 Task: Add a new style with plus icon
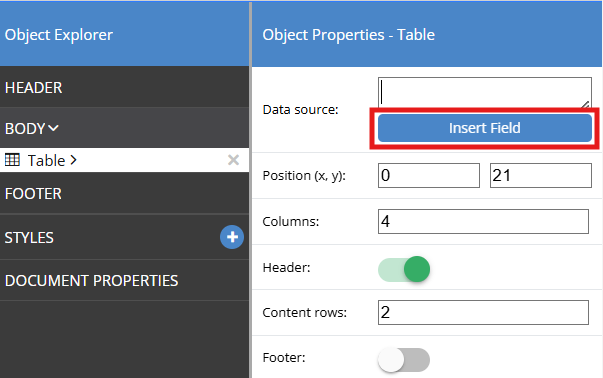click(x=232, y=237)
